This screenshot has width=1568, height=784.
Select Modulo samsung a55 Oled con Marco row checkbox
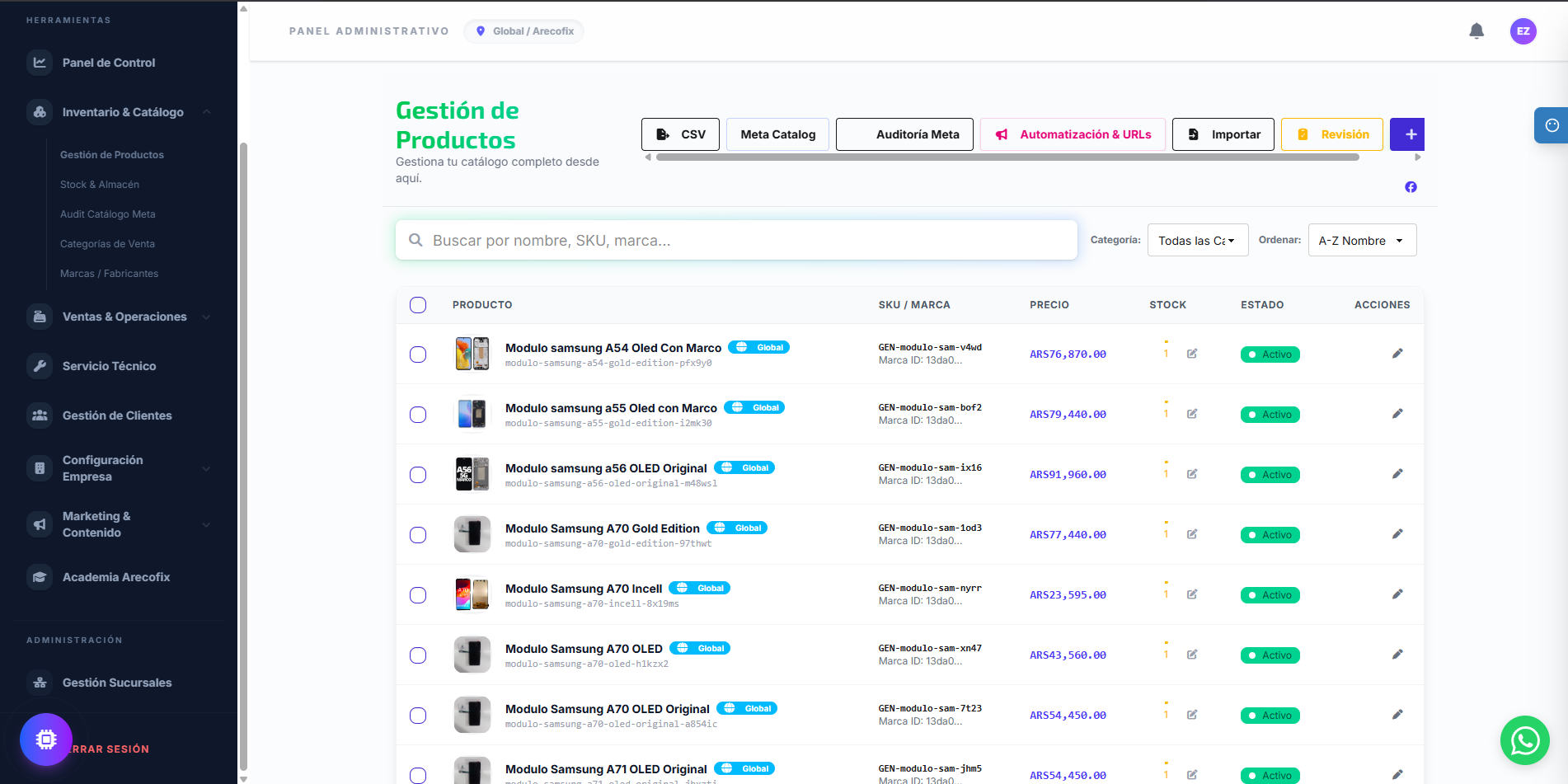pyautogui.click(x=418, y=415)
